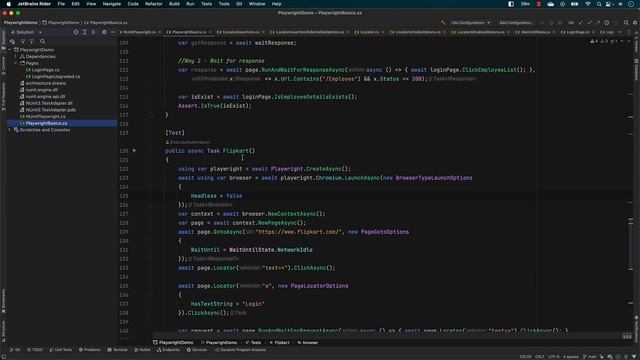Select NUnitPlaywright.cs in the solution tree
Screen dimensions: 640x360
[x=45, y=116]
